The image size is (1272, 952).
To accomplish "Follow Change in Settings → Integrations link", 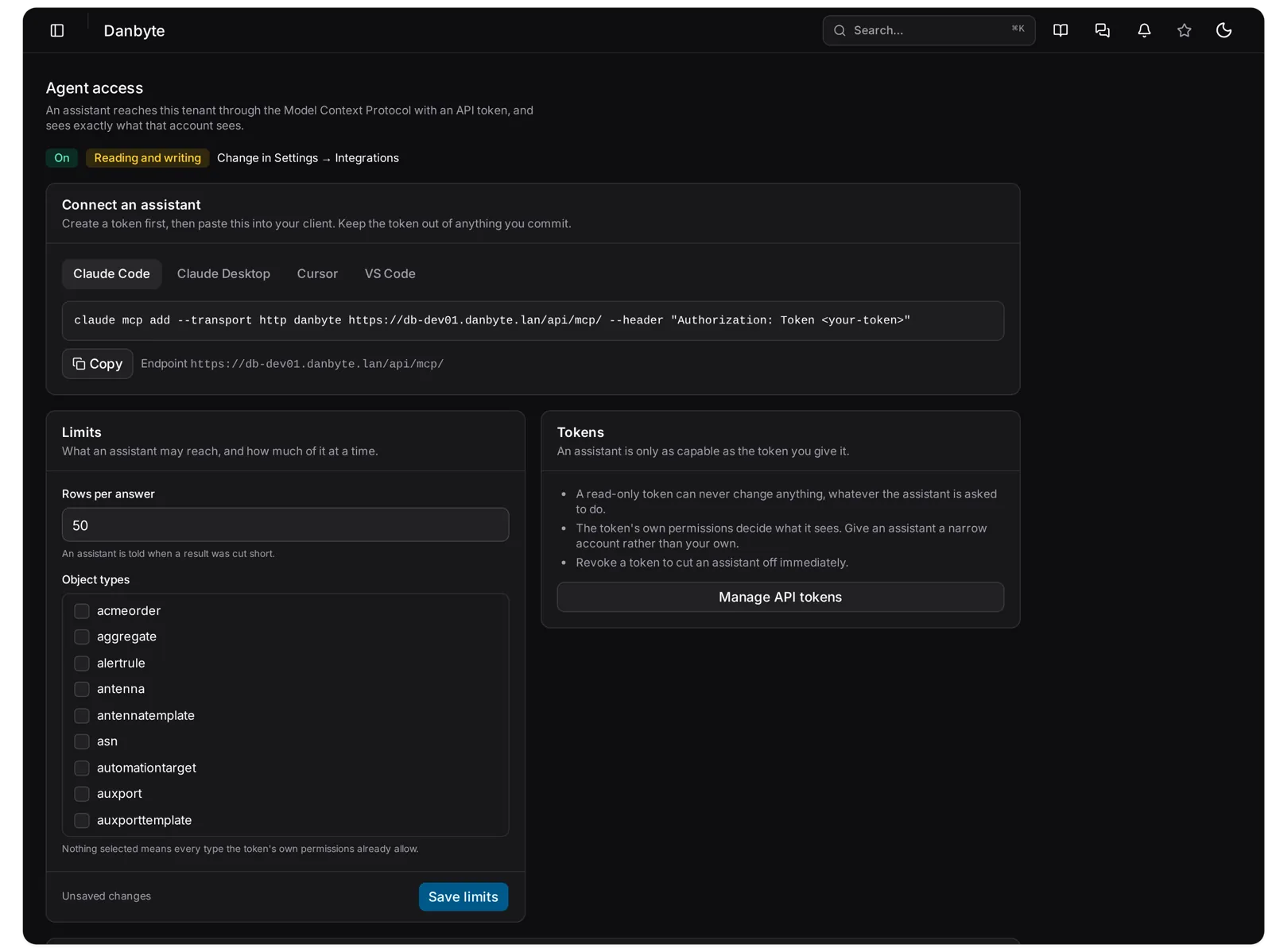I will pos(308,158).
